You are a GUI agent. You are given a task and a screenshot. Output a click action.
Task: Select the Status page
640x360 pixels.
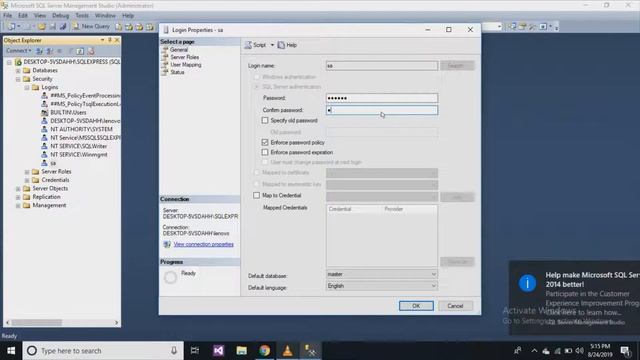point(177,72)
